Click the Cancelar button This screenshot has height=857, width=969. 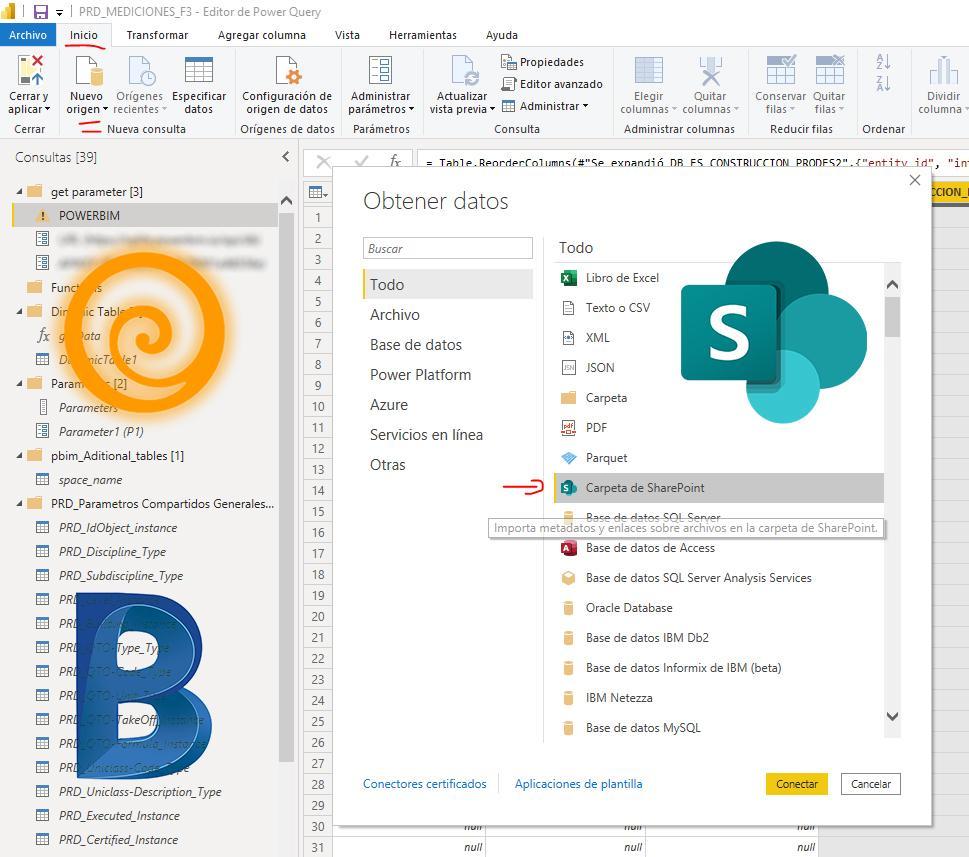[x=870, y=784]
